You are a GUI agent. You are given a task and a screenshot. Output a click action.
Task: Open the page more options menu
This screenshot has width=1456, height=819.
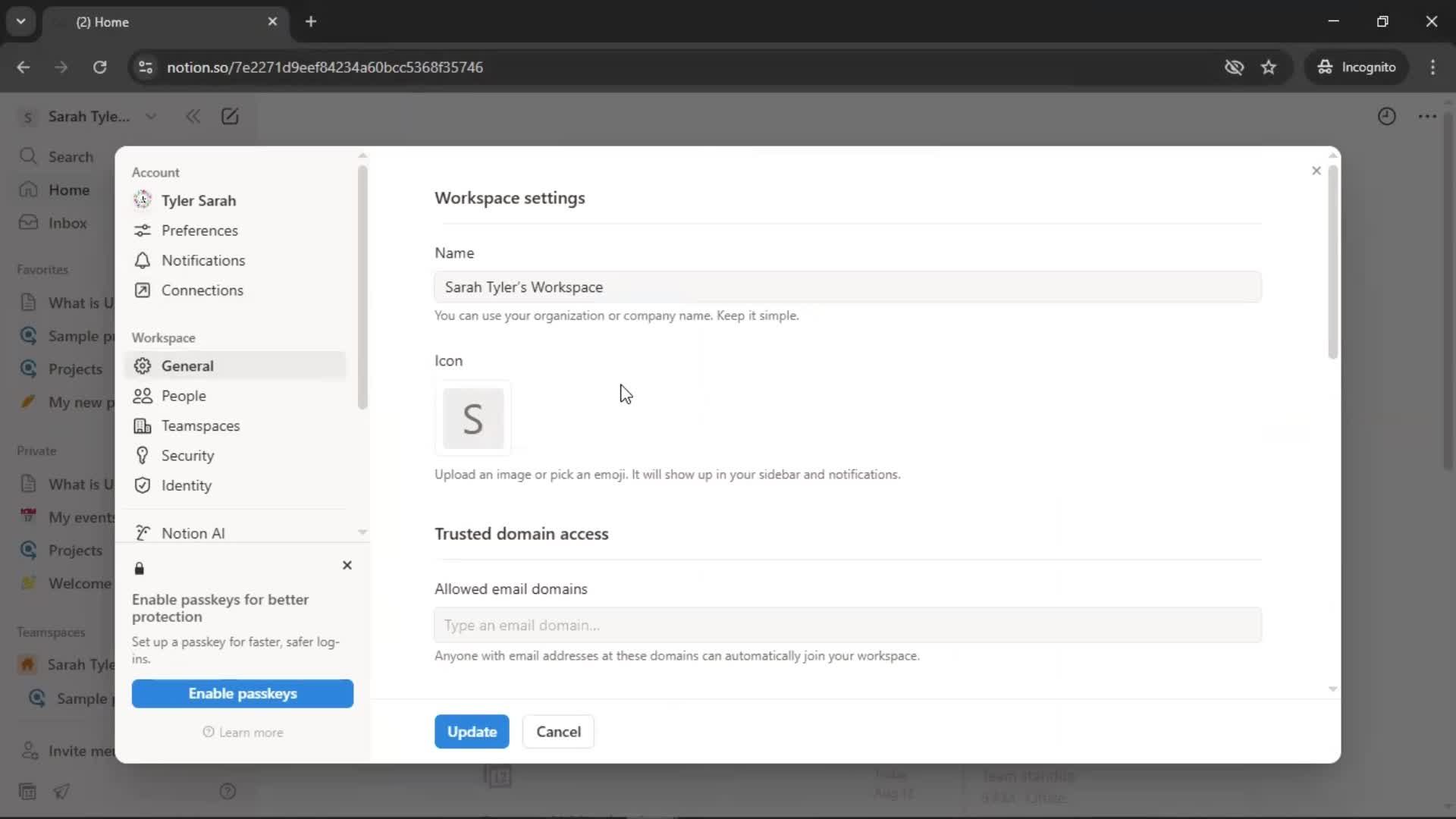[x=1427, y=117]
